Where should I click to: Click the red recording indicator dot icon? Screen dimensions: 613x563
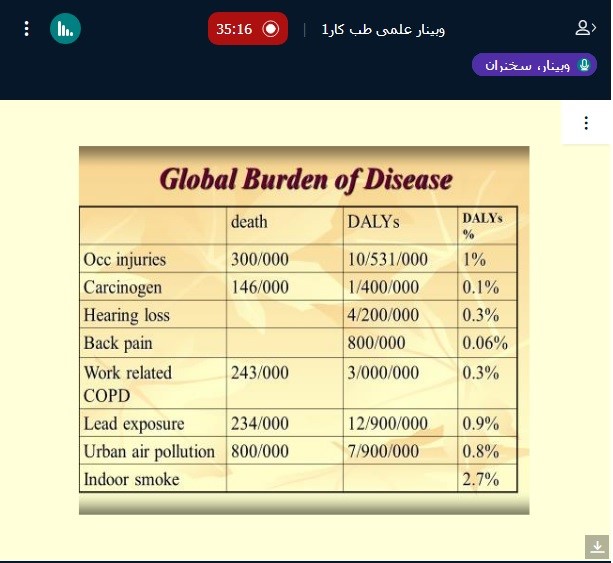[x=270, y=29]
